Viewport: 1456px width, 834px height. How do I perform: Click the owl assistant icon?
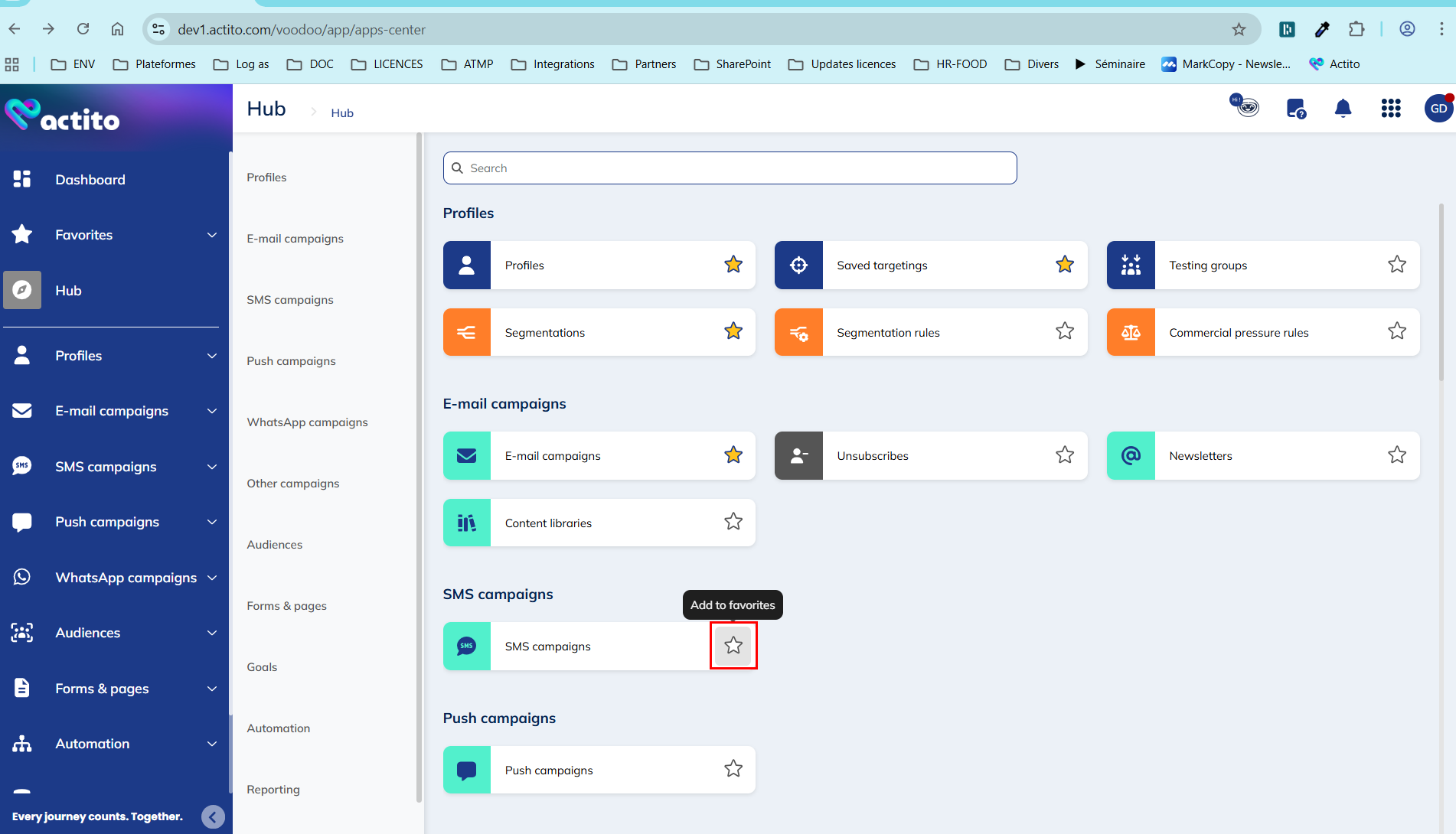pyautogui.click(x=1245, y=106)
